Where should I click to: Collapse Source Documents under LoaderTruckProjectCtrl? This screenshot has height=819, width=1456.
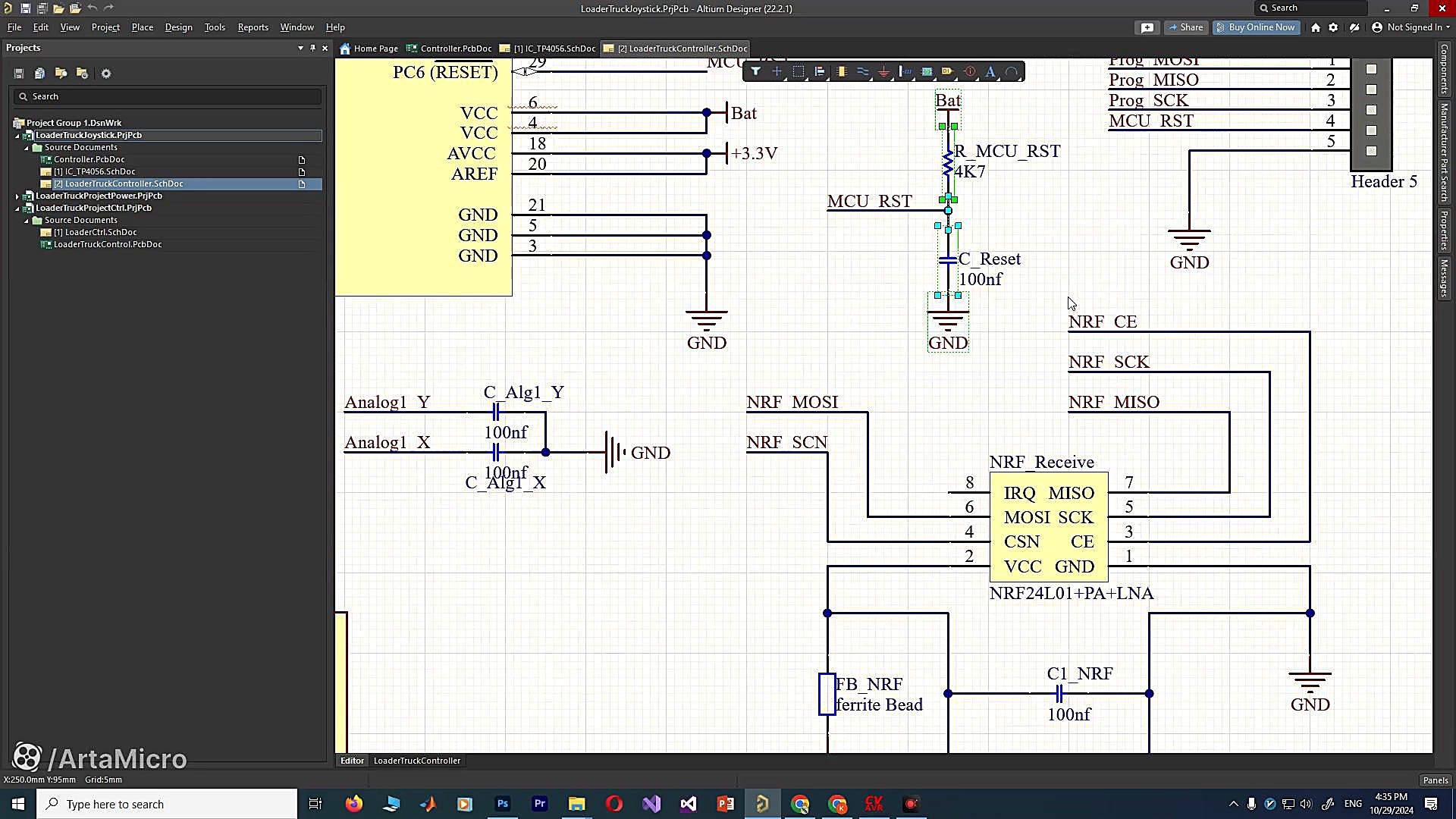[27, 220]
